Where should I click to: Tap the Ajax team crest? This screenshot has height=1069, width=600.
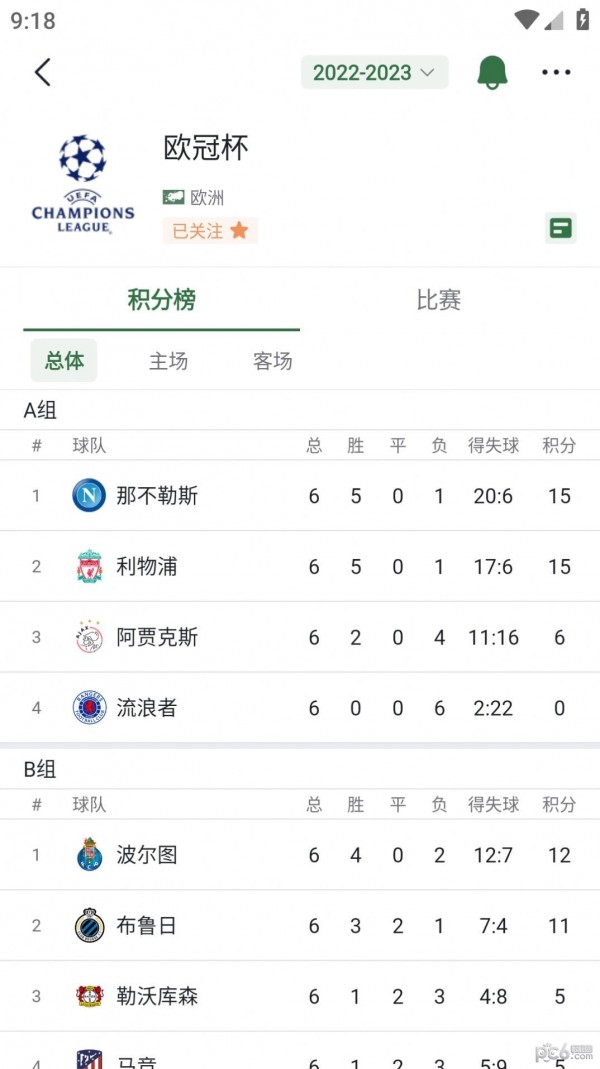(88, 637)
